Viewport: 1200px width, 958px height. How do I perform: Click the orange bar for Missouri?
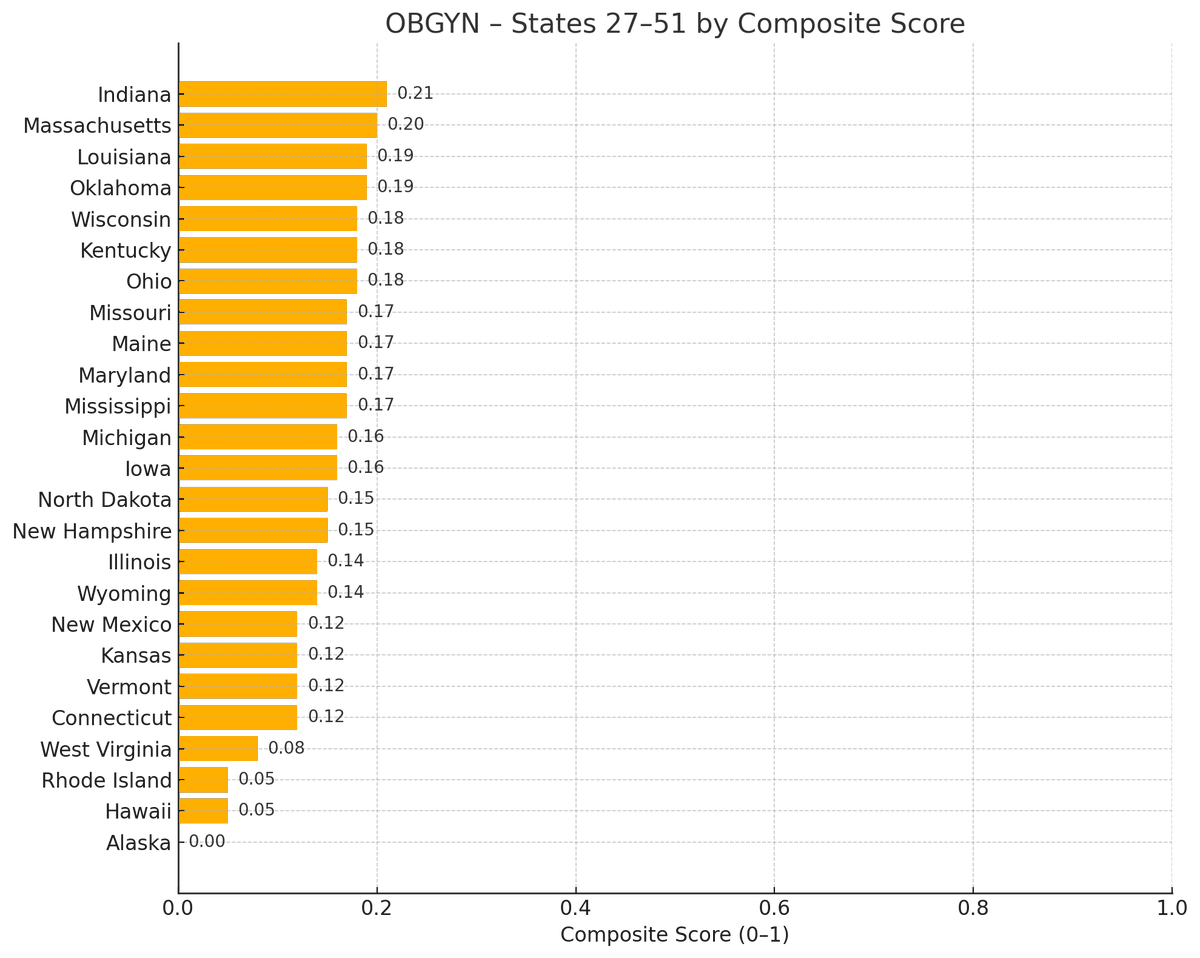263,312
